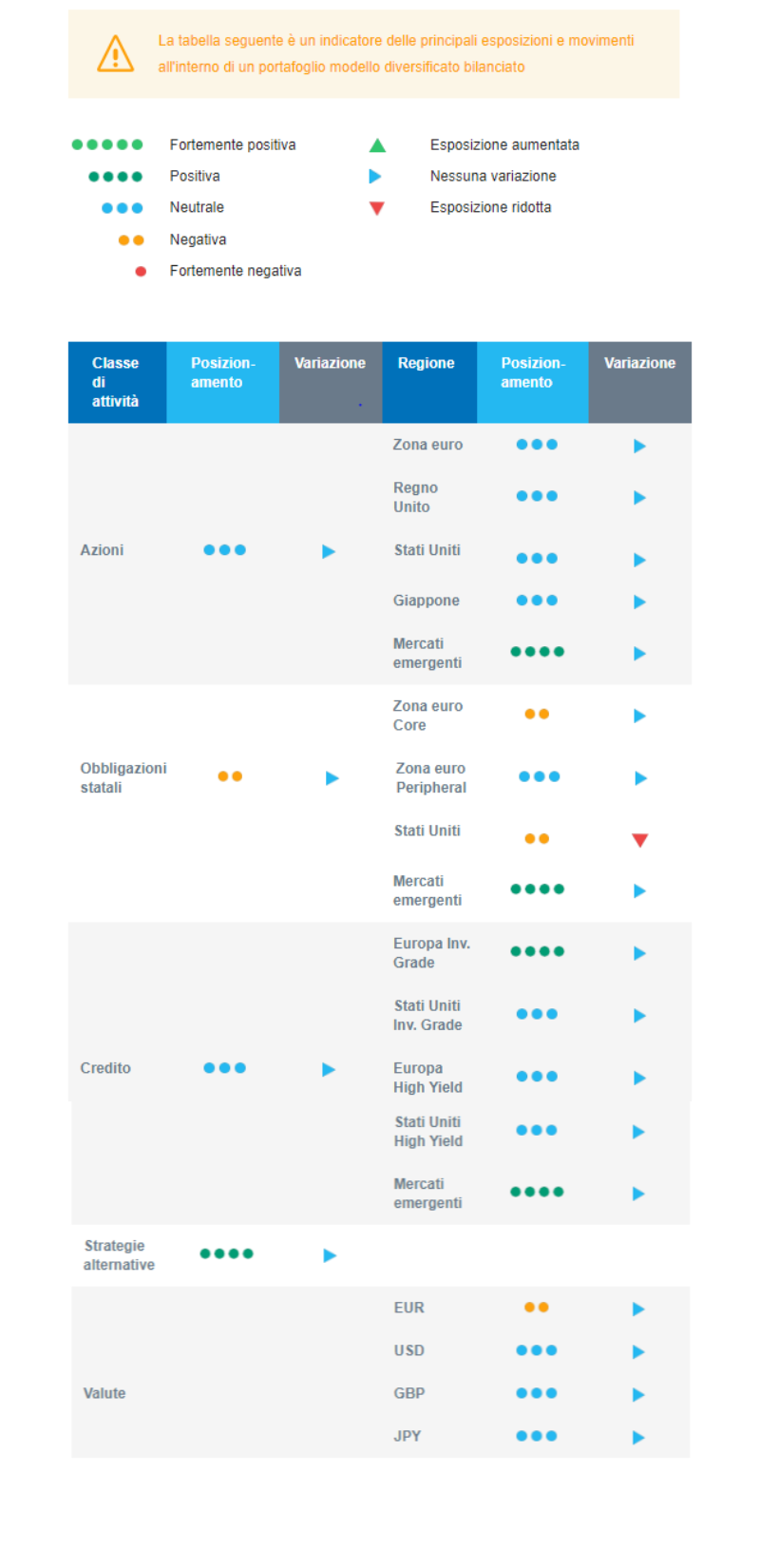
Task: Click the five green dots Fortemente positiva
Action: 107,145
